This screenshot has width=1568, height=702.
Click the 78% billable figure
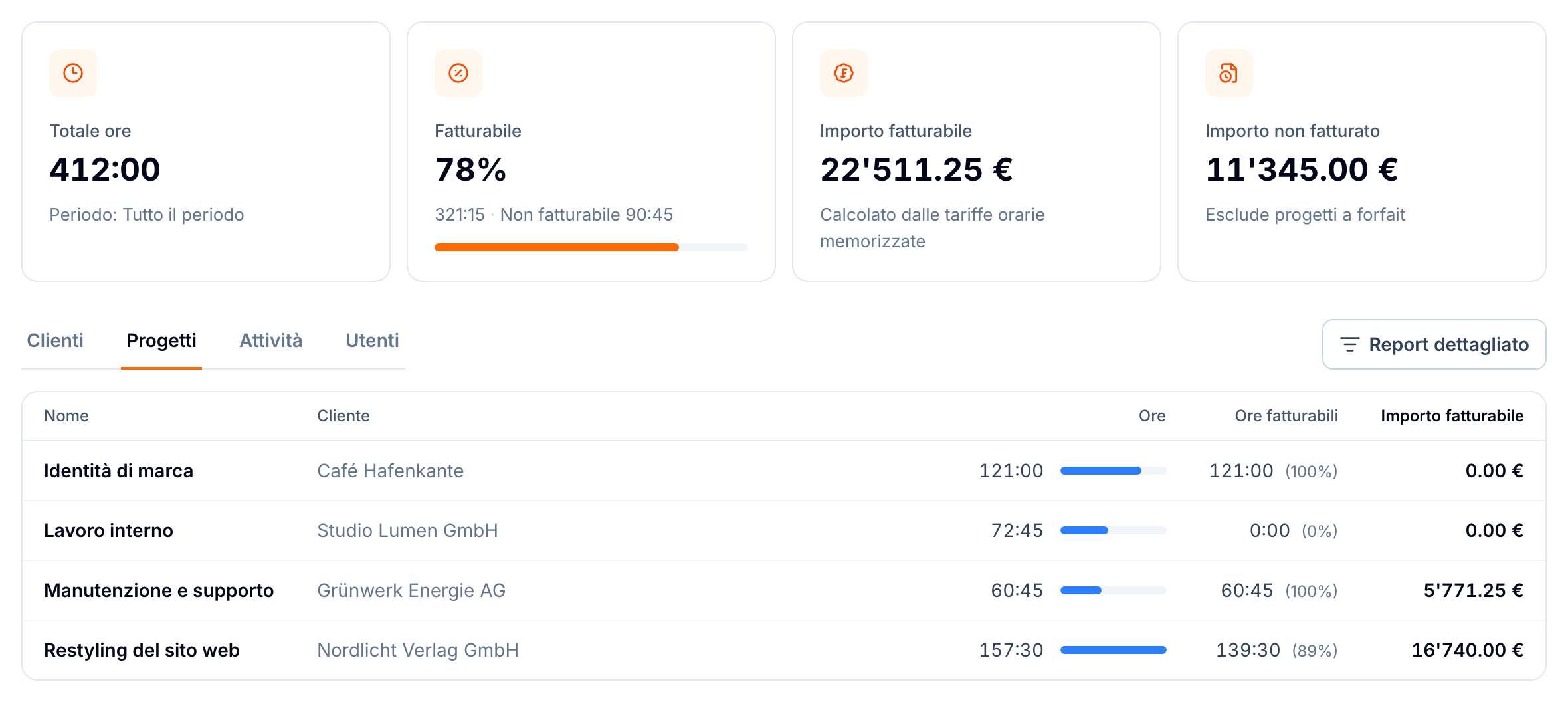tap(470, 169)
